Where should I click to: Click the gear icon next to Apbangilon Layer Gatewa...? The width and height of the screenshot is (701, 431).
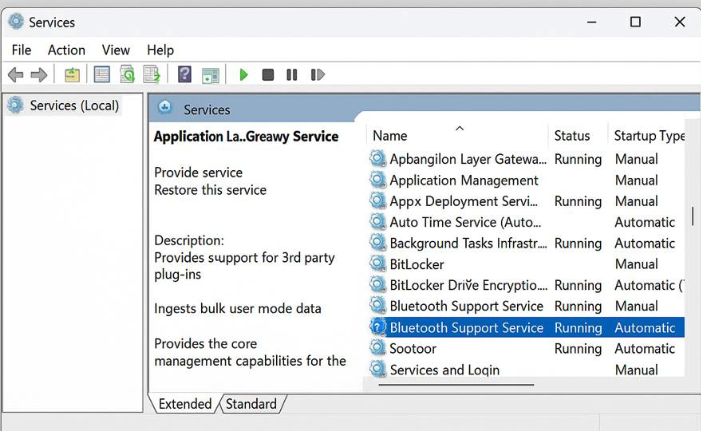[x=378, y=159]
